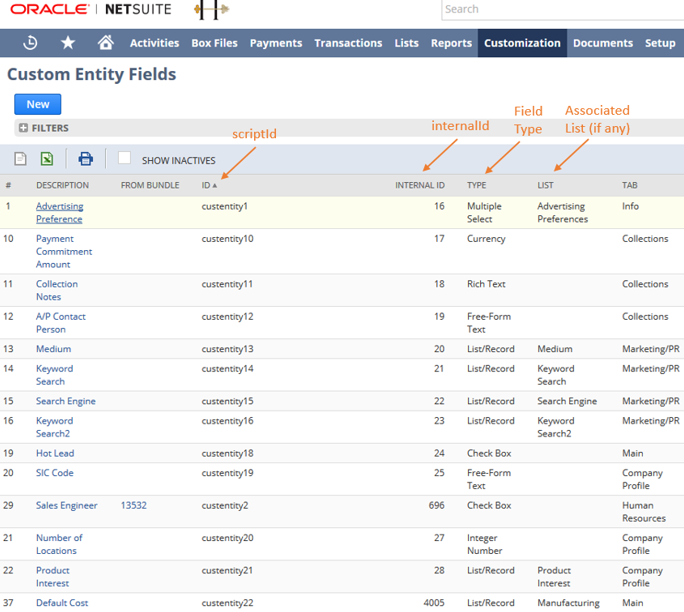The width and height of the screenshot is (684, 612).
Task: Print the list with printer icon
Action: pos(86,159)
